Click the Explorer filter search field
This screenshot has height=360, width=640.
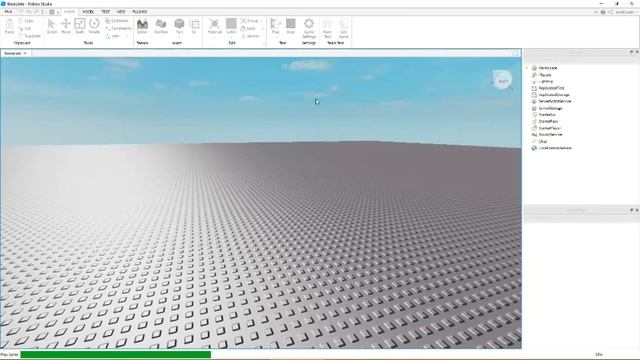(x=582, y=60)
